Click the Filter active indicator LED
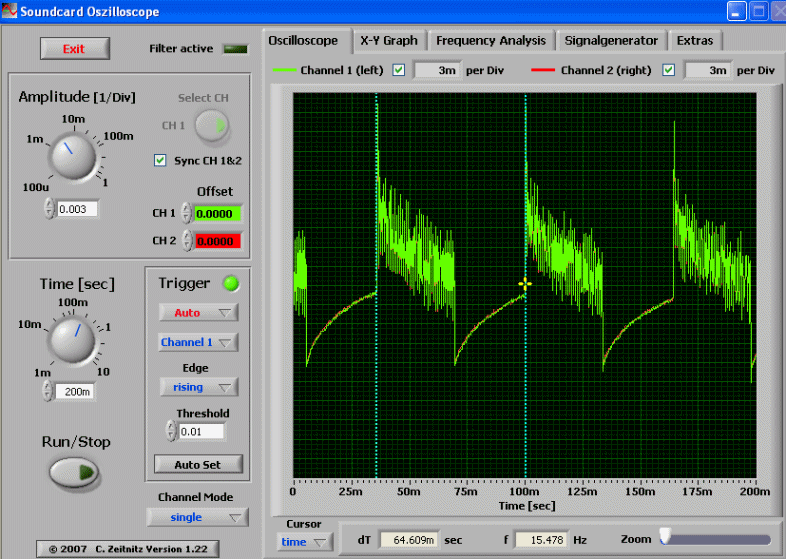Image resolution: width=786 pixels, height=559 pixels. (x=236, y=49)
